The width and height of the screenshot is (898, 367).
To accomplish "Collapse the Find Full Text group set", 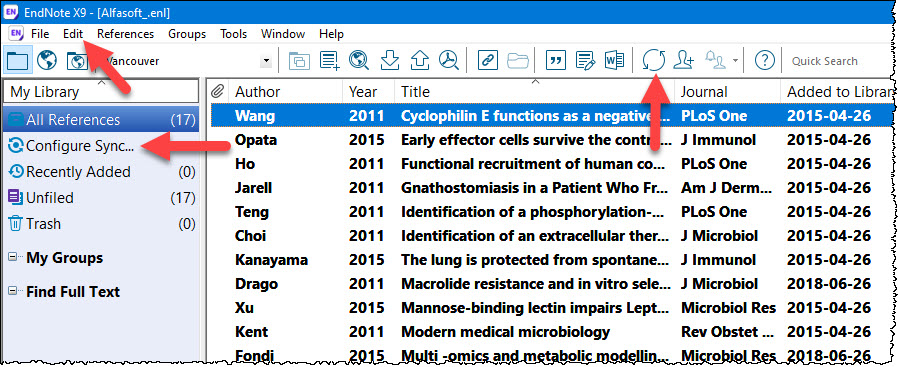I will (x=13, y=291).
